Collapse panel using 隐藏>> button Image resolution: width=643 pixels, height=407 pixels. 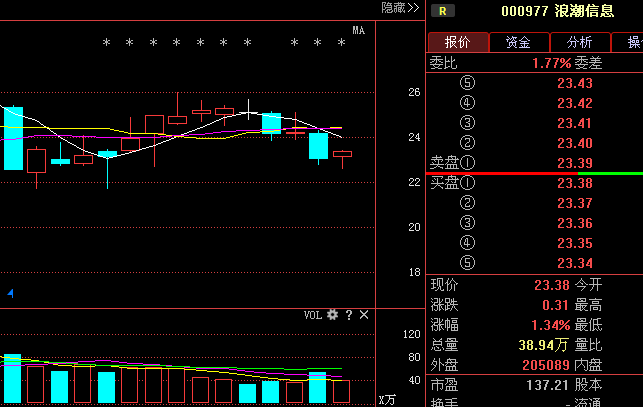point(400,8)
